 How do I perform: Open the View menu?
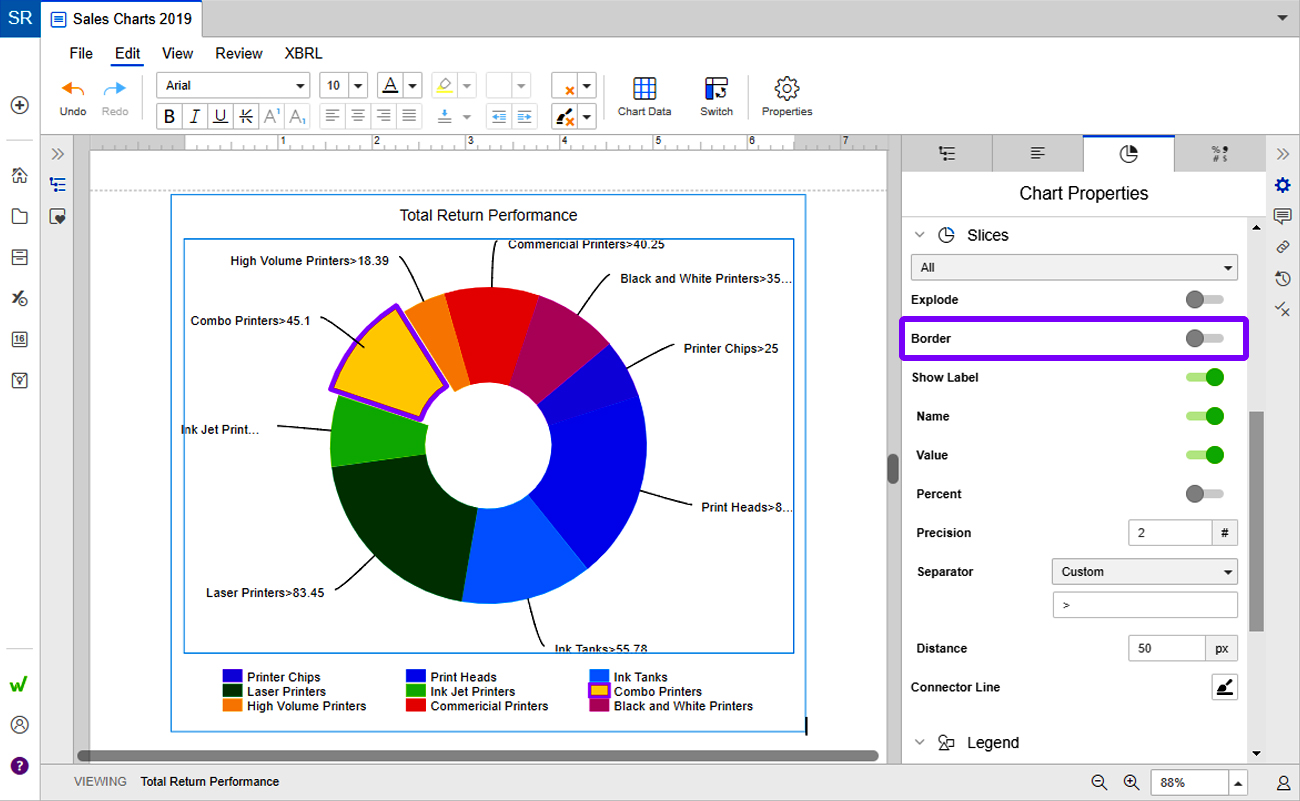pyautogui.click(x=177, y=54)
